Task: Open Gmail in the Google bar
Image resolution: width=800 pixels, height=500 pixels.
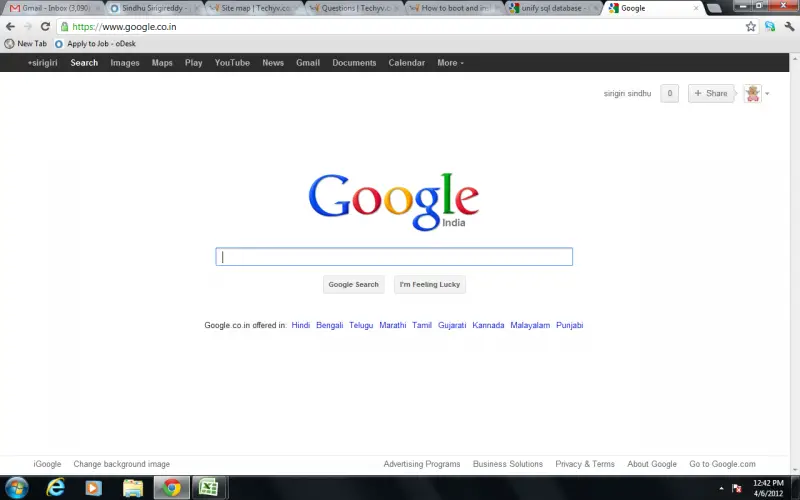Action: (x=308, y=63)
